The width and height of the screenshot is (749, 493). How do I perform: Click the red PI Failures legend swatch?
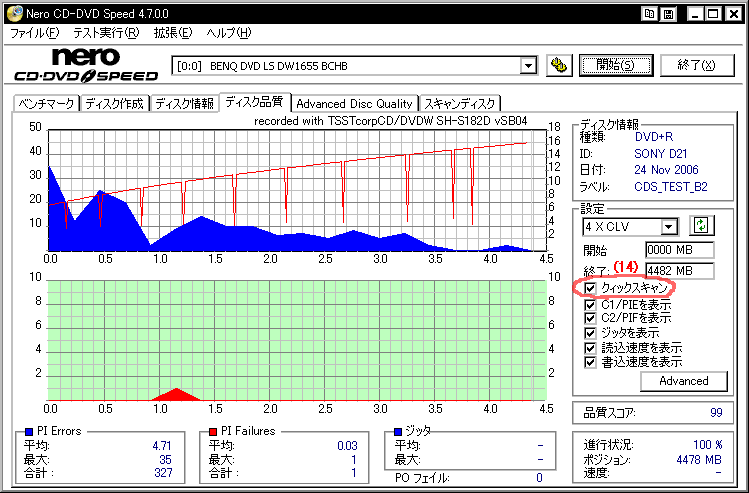click(x=213, y=432)
